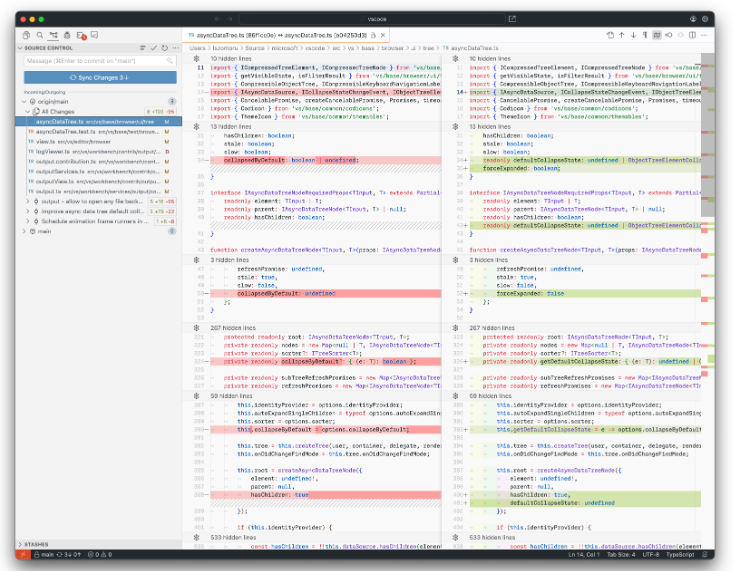The width and height of the screenshot is (733, 571).
Task: Expand the STASHES section
Action: (35, 544)
